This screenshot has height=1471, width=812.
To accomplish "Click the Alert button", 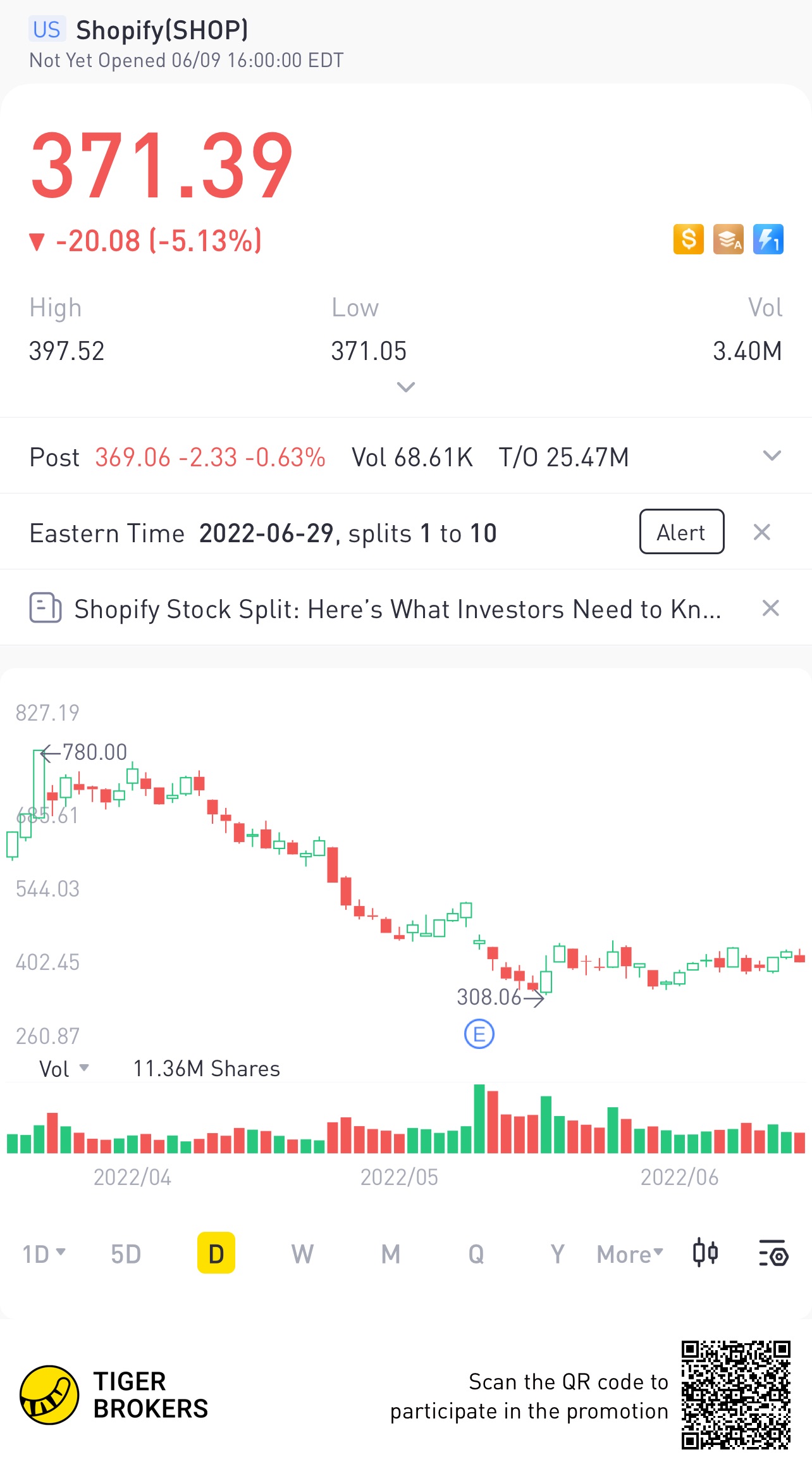I will 682,531.
